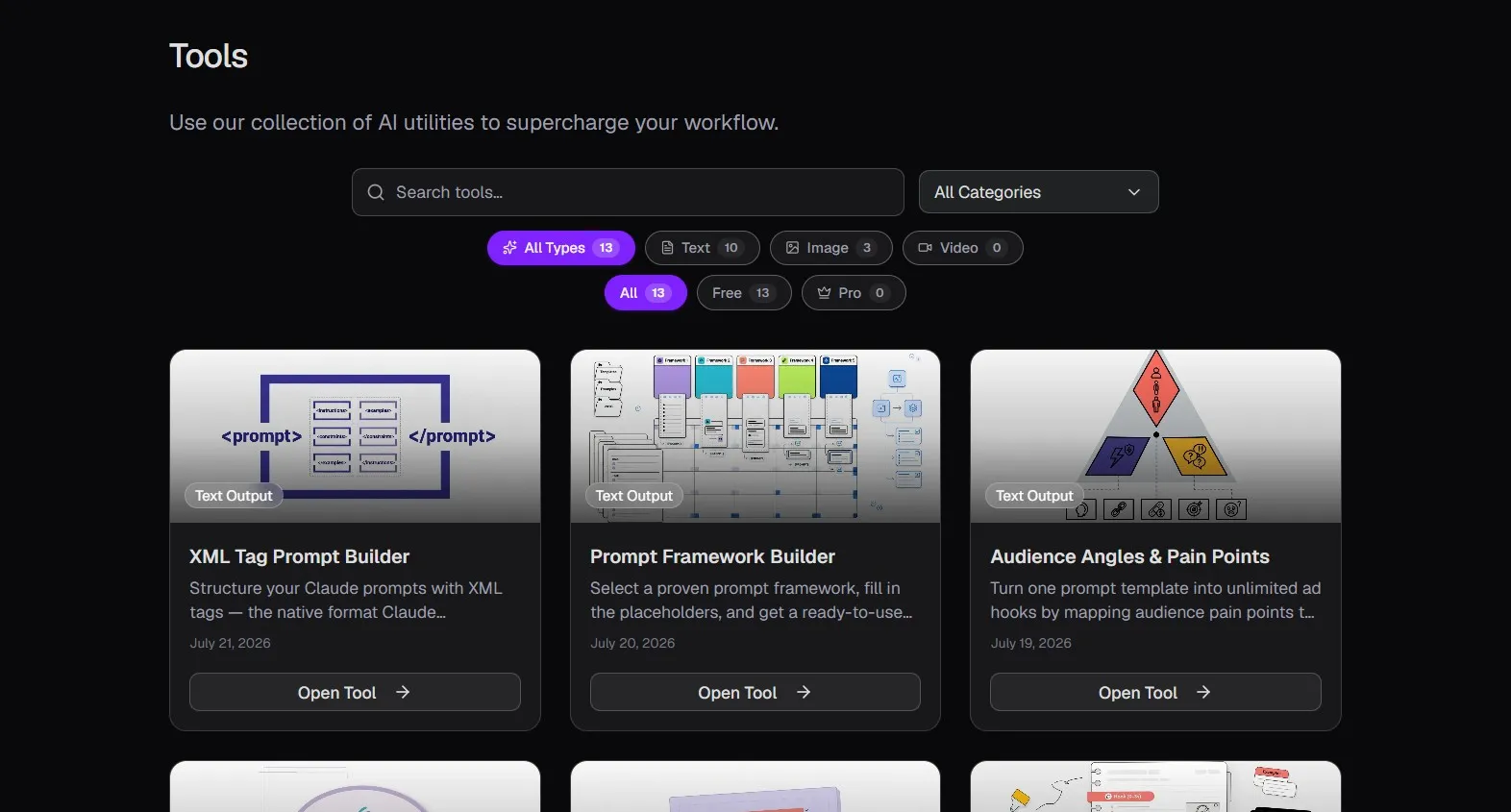This screenshot has width=1511, height=812.
Task: Click the picture icon on Image filter
Action: point(792,248)
